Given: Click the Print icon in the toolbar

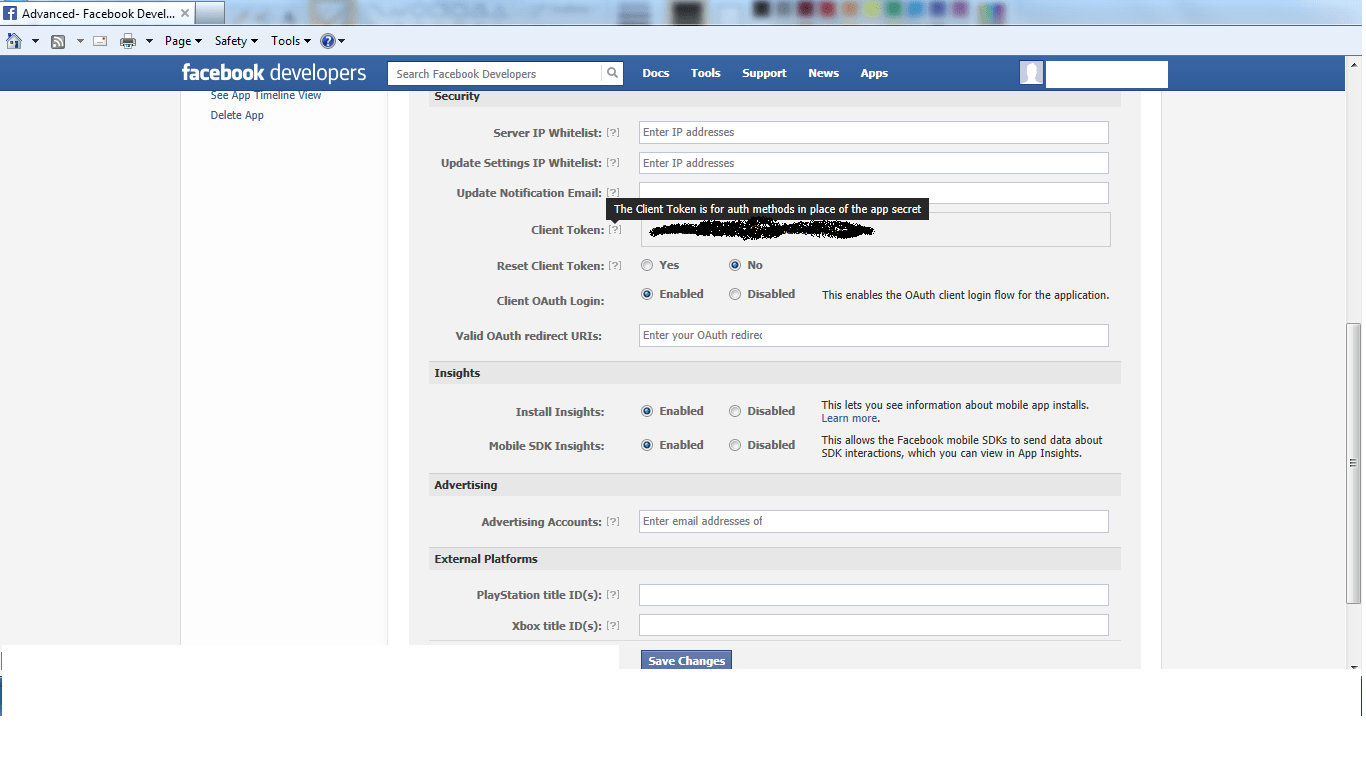Looking at the screenshot, I should coord(128,41).
